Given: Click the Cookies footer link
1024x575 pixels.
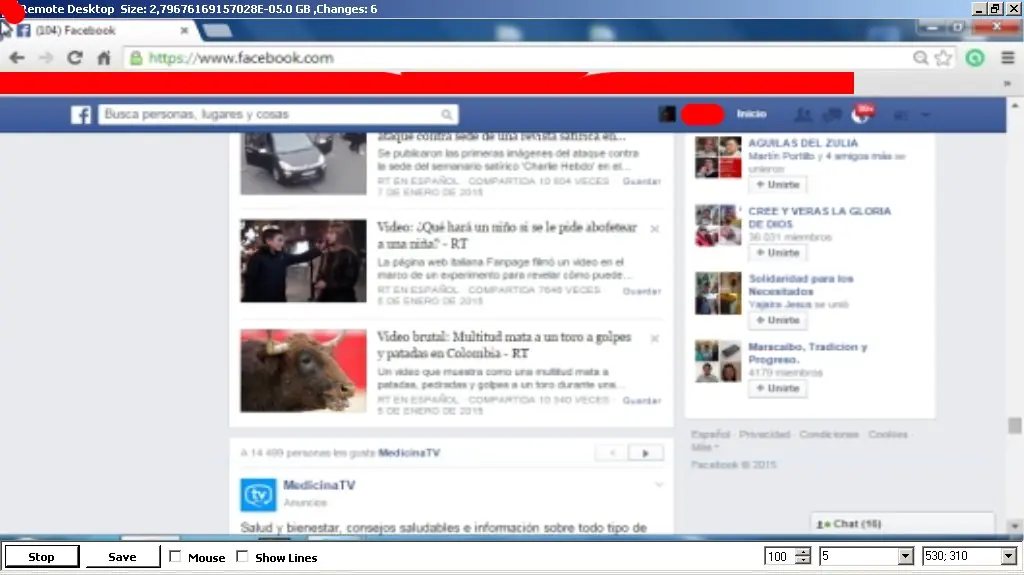Looking at the screenshot, I should point(888,435).
